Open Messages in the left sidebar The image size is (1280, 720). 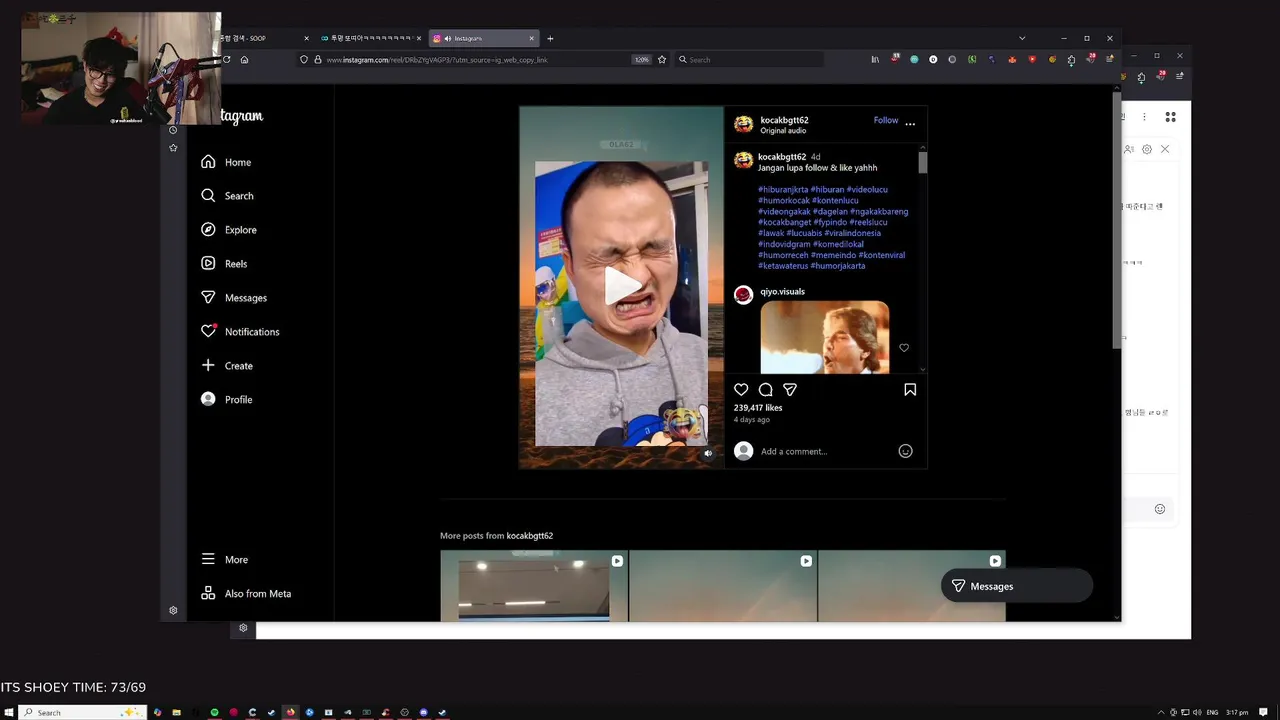(234, 298)
